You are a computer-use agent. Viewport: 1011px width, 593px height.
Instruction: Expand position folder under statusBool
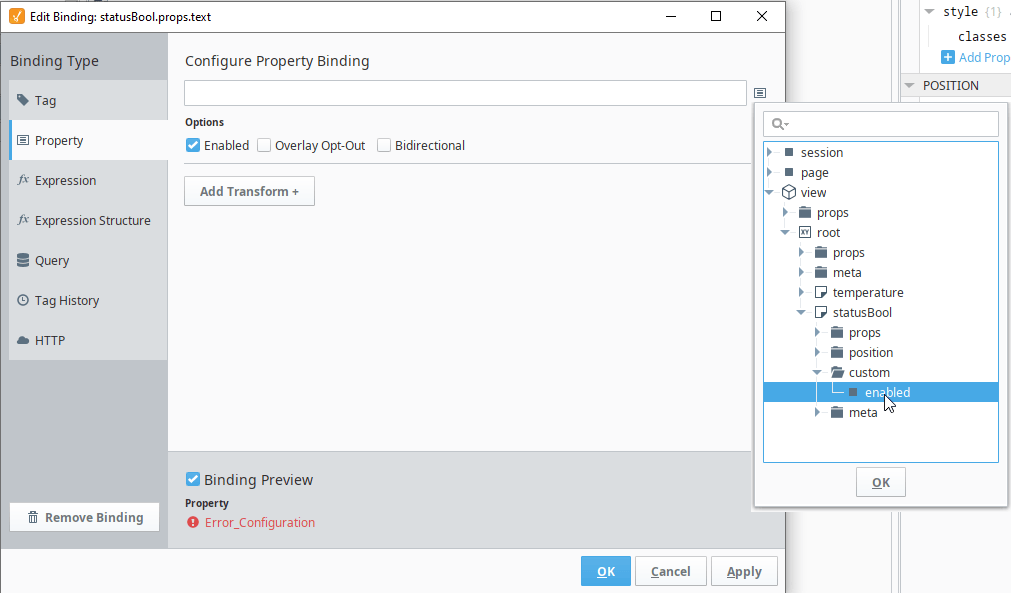[818, 352]
